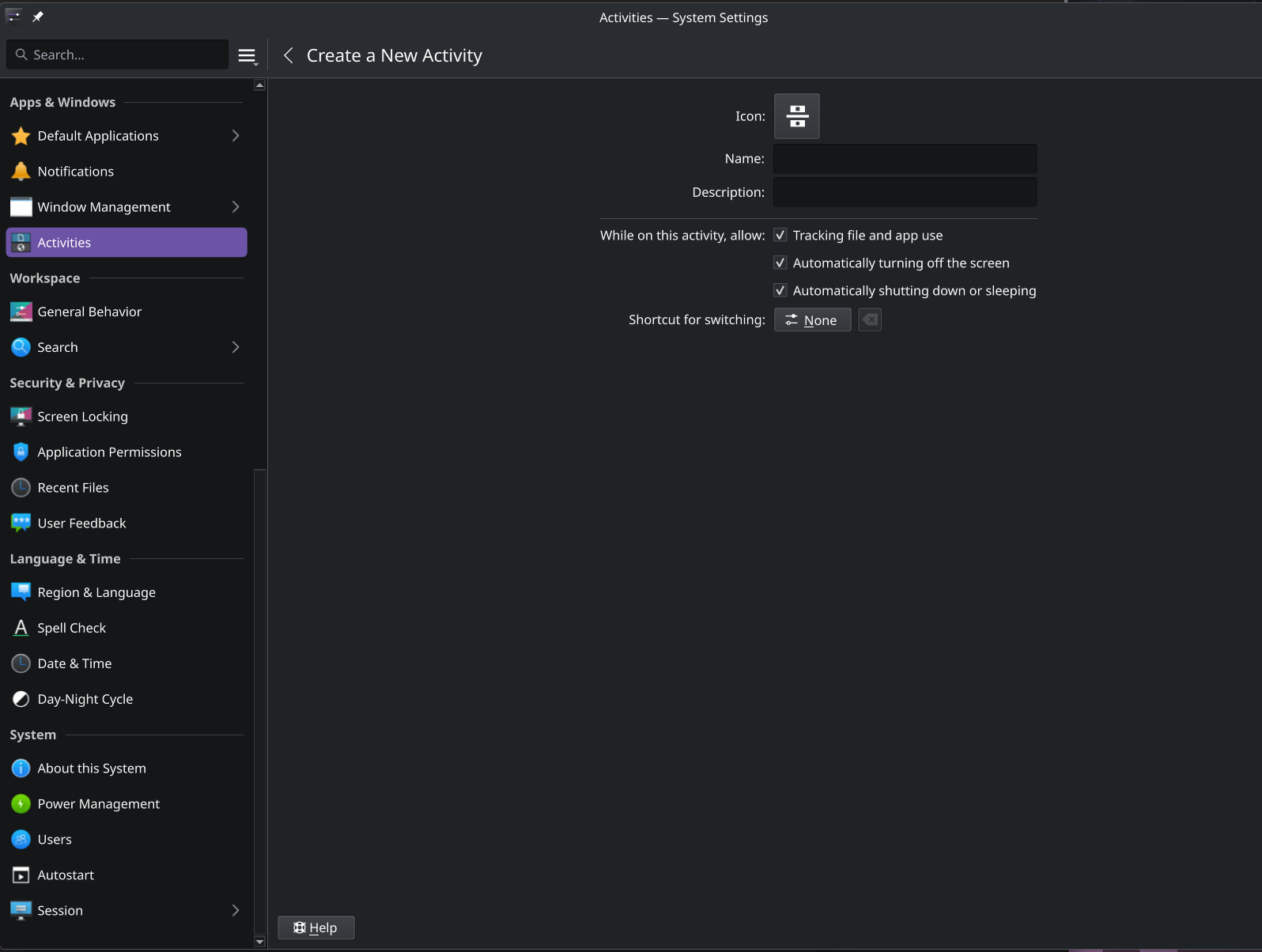Click the None shortcut button

(x=812, y=320)
